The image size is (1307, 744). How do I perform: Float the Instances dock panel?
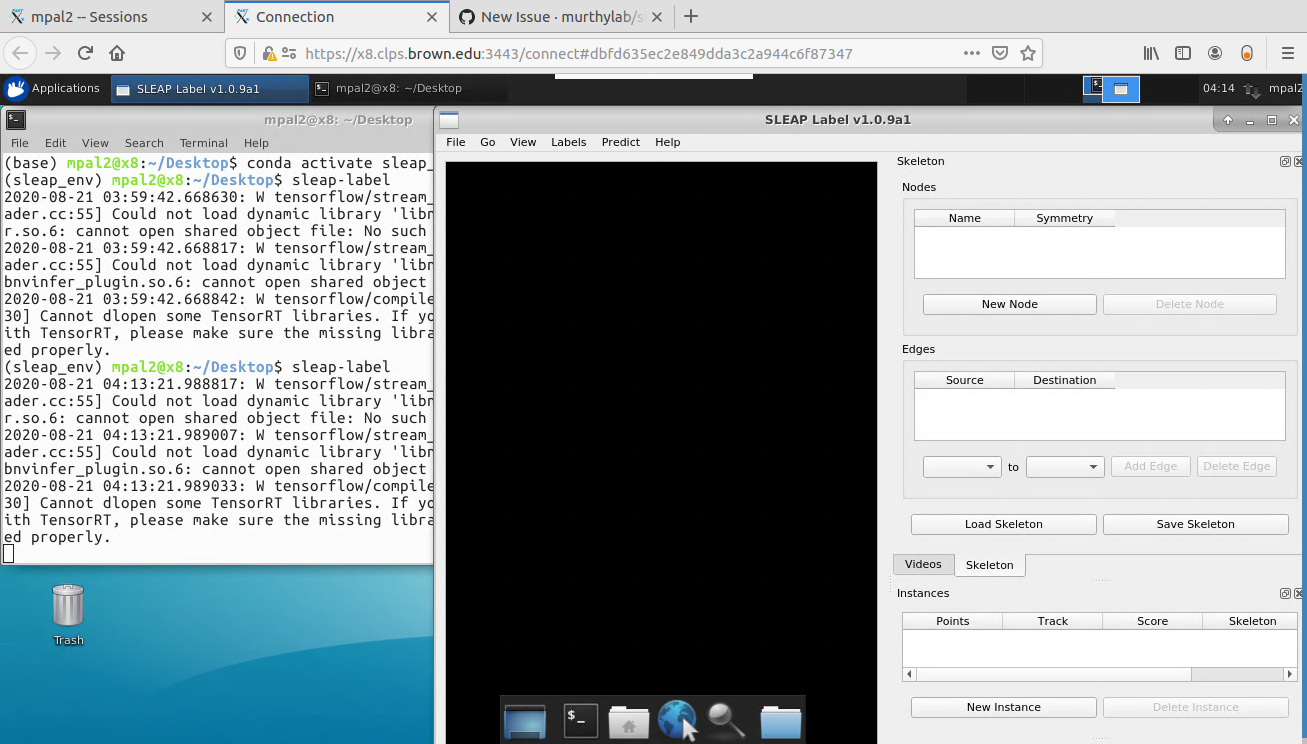[x=1285, y=593]
